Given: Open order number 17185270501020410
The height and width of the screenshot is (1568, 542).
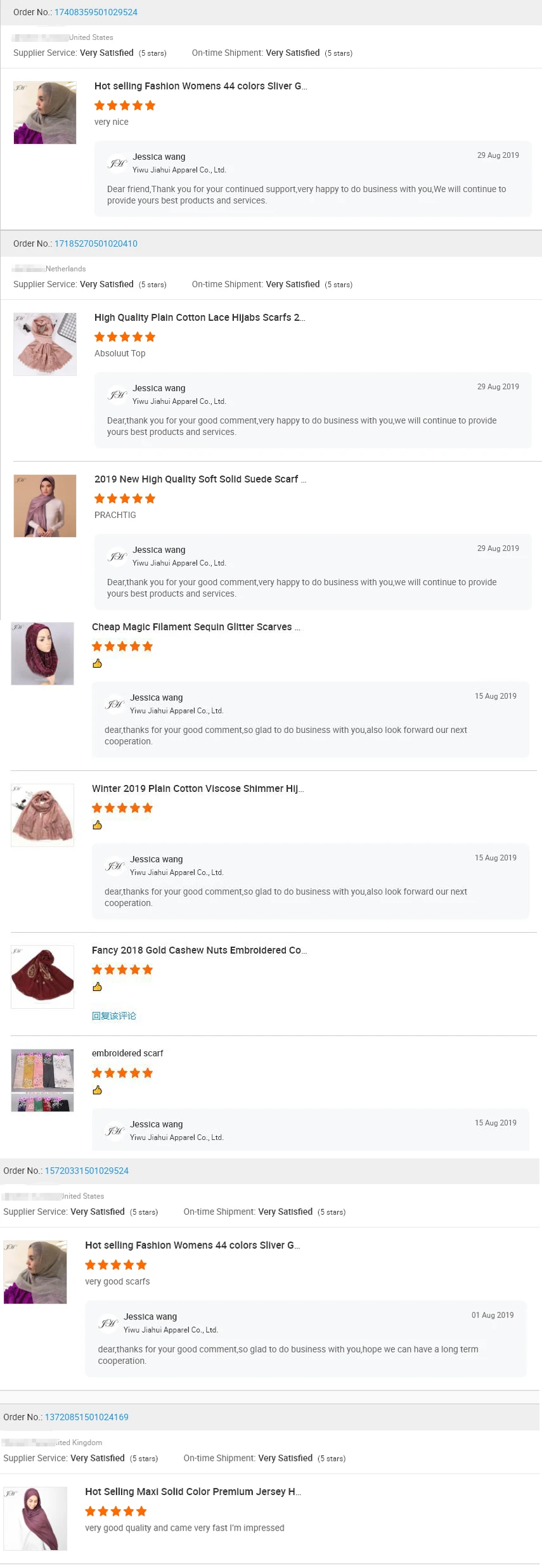Looking at the screenshot, I should (96, 243).
